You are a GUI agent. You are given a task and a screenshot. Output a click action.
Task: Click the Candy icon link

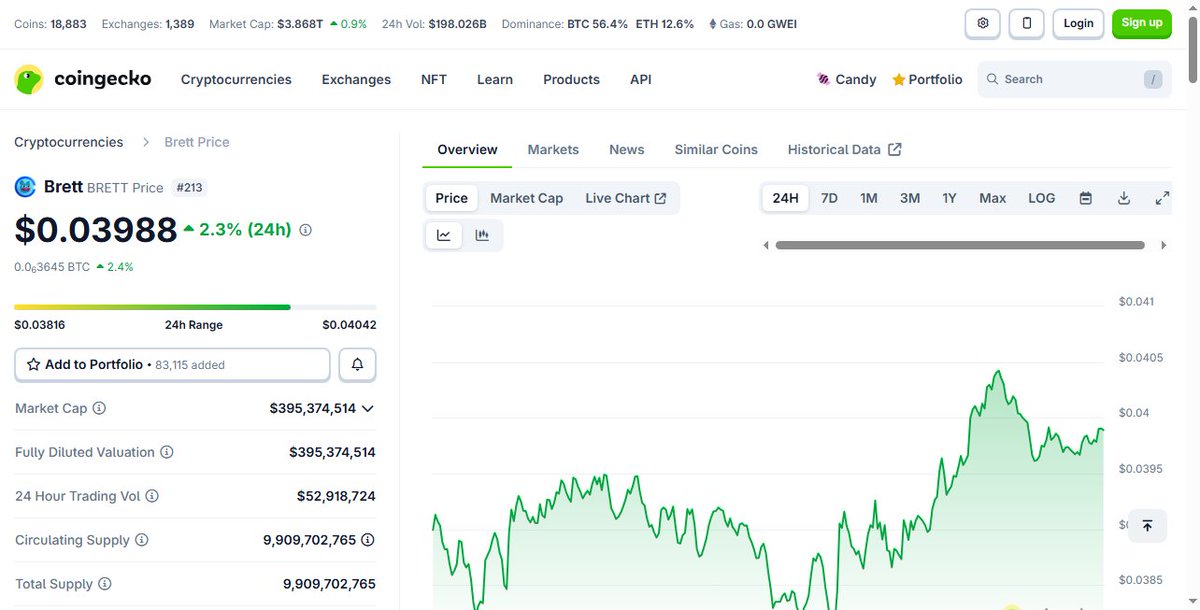pyautogui.click(x=847, y=79)
